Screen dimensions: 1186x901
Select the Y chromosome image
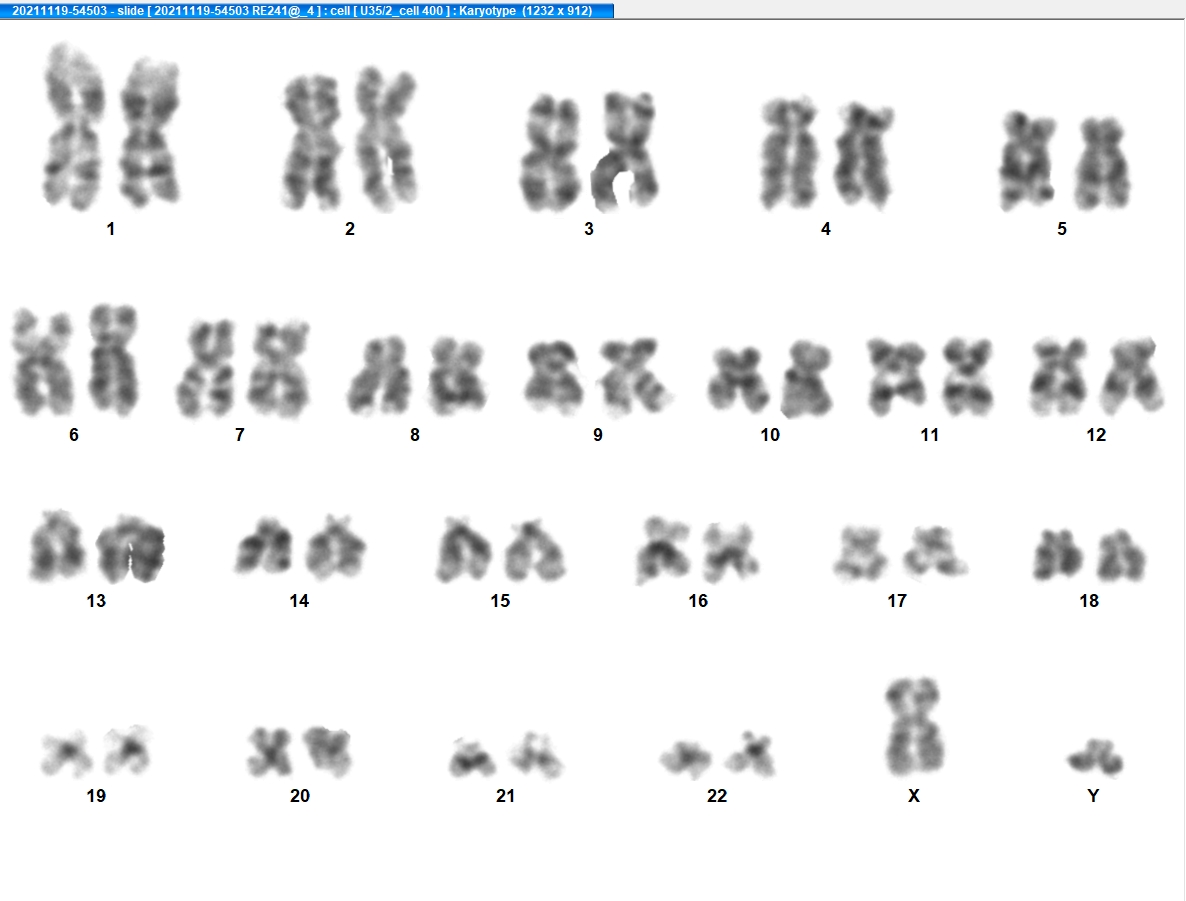click(x=1095, y=758)
